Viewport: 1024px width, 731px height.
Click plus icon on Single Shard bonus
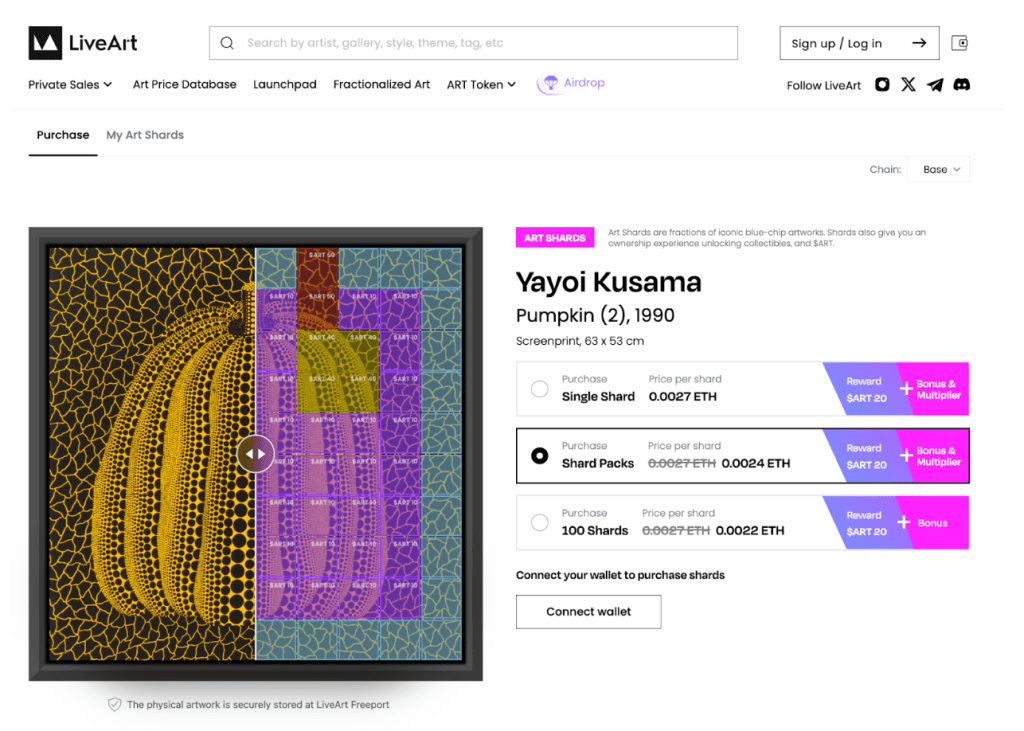(x=906, y=389)
